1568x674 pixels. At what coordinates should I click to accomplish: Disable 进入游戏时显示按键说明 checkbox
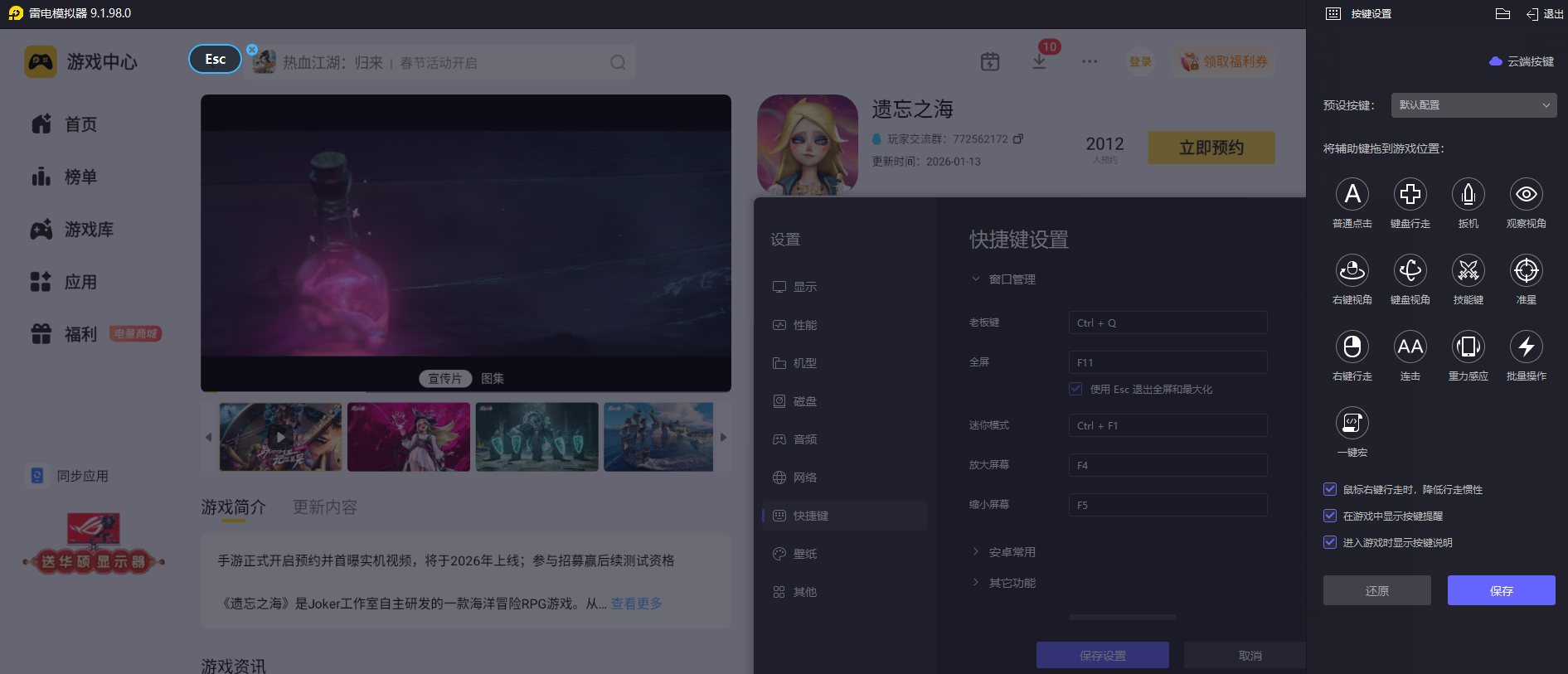[1330, 543]
